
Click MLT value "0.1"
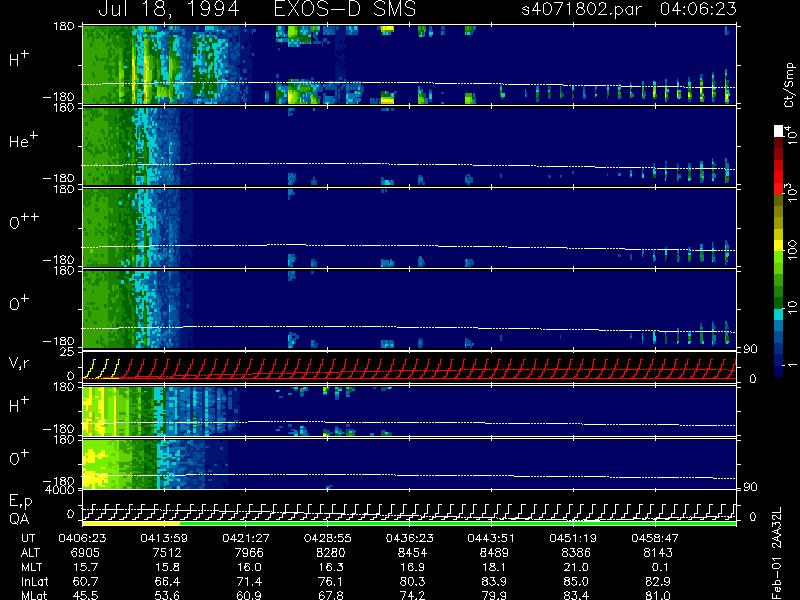pos(660,567)
